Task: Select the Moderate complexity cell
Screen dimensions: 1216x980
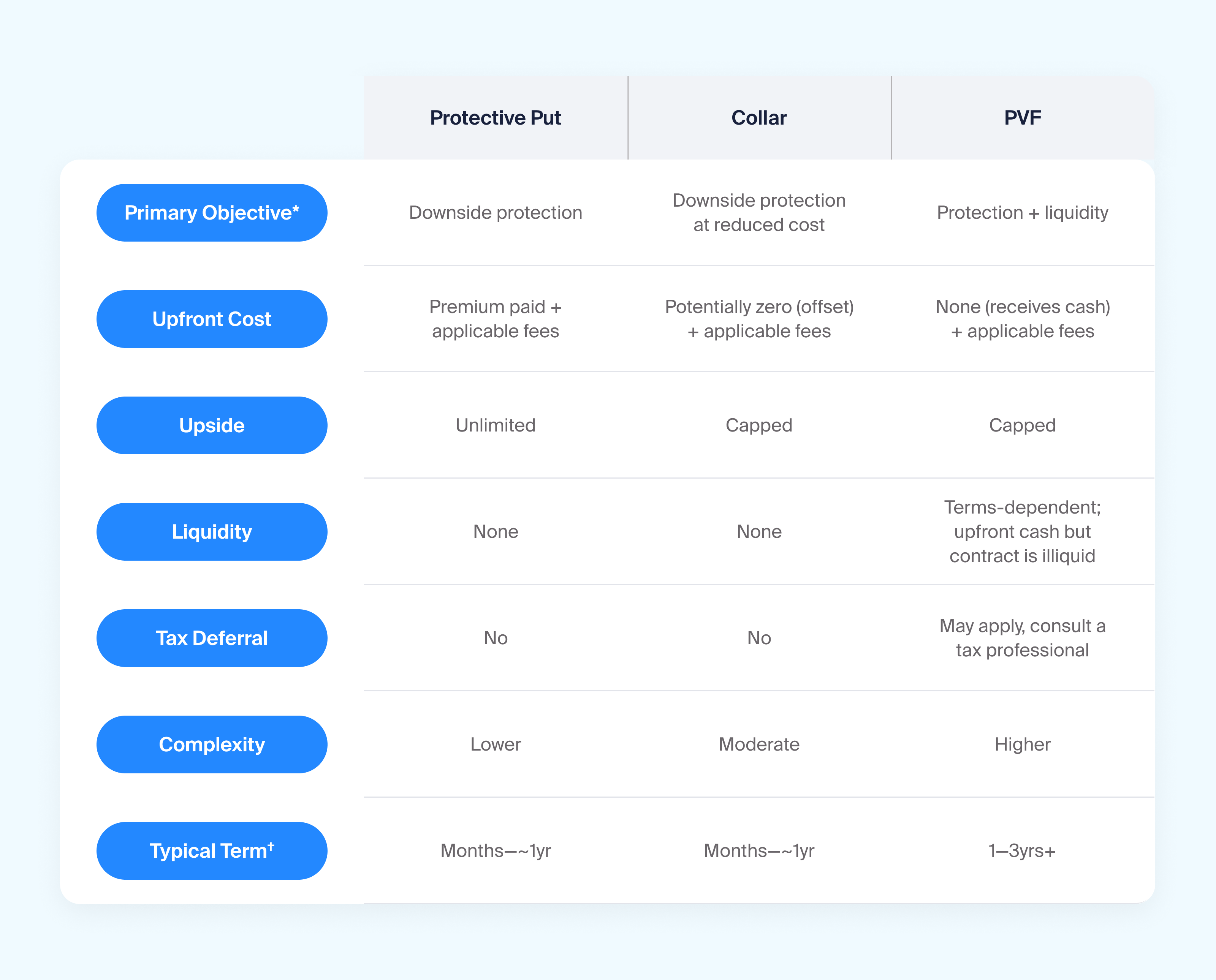Action: [759, 744]
